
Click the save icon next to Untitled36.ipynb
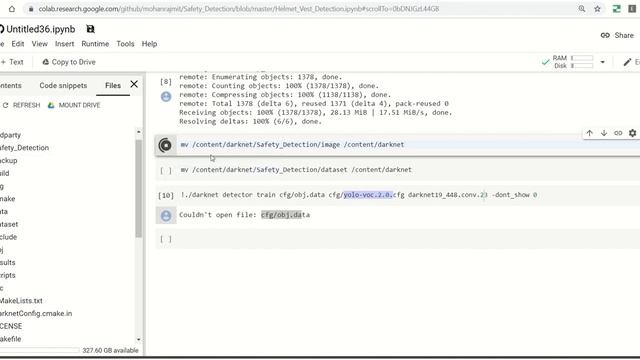point(91,29)
